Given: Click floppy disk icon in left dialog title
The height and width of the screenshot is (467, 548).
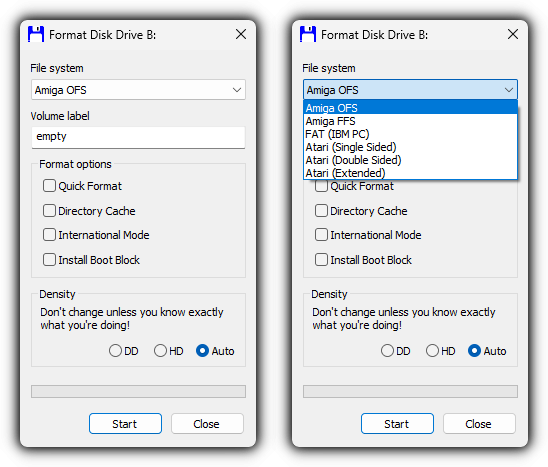Looking at the screenshot, I should (36, 34).
